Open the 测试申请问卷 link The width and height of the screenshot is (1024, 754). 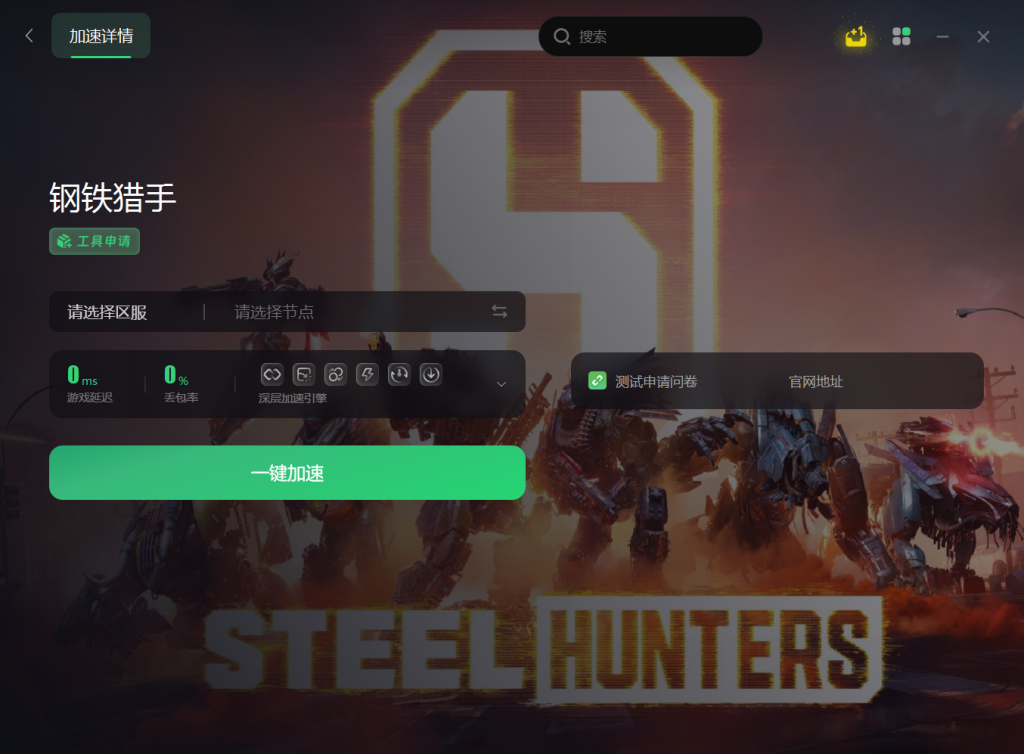point(656,381)
